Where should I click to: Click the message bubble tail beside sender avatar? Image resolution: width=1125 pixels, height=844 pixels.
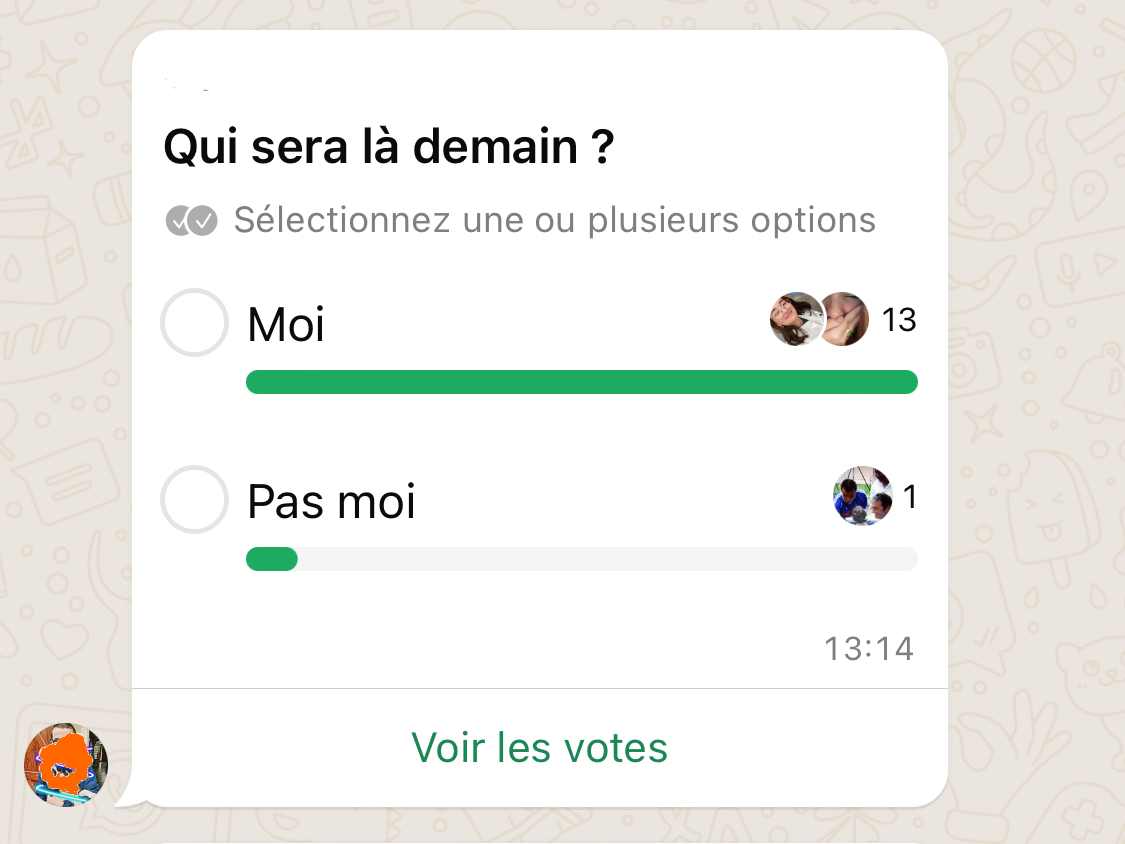coord(129,796)
